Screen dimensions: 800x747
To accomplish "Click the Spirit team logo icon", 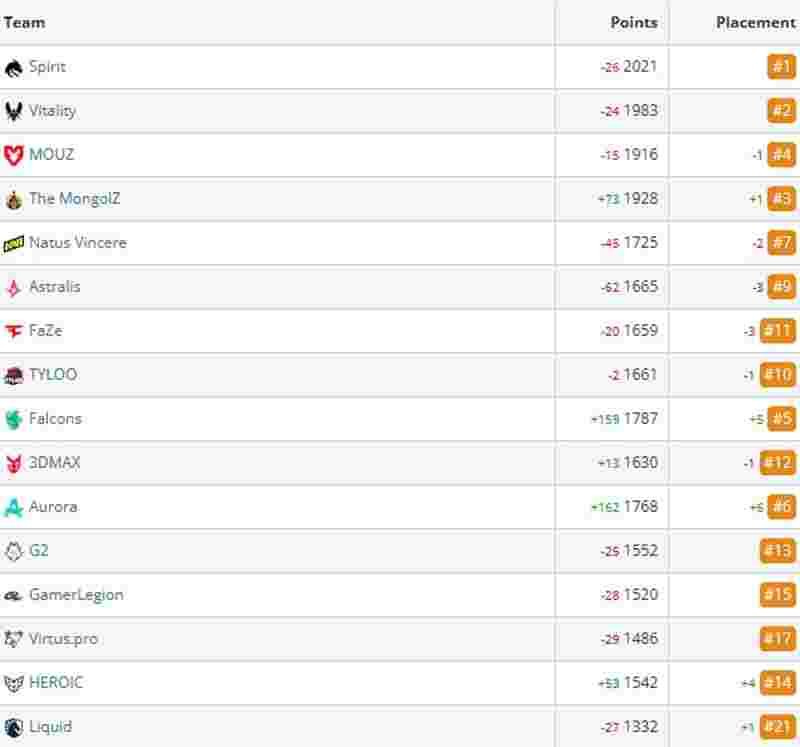I will coord(14,67).
